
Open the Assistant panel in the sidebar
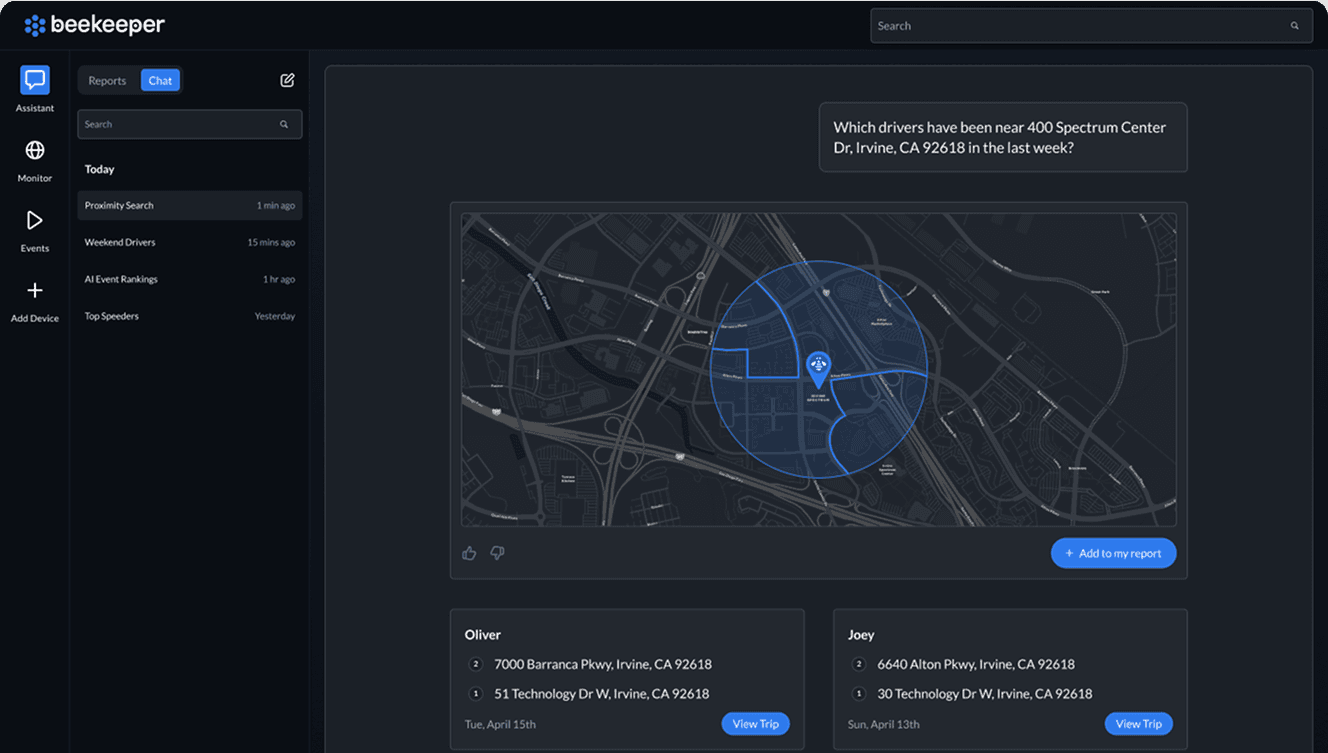click(34, 88)
